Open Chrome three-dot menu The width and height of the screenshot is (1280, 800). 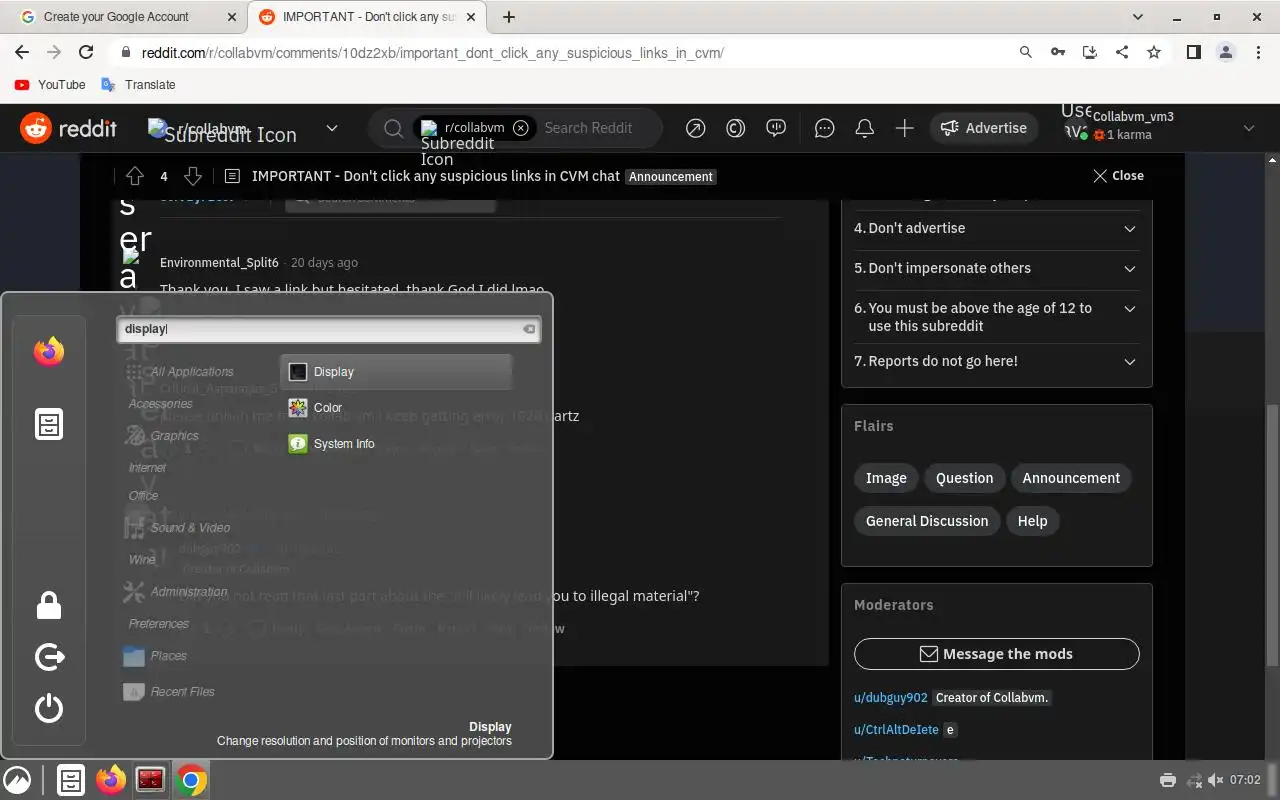(x=1258, y=52)
